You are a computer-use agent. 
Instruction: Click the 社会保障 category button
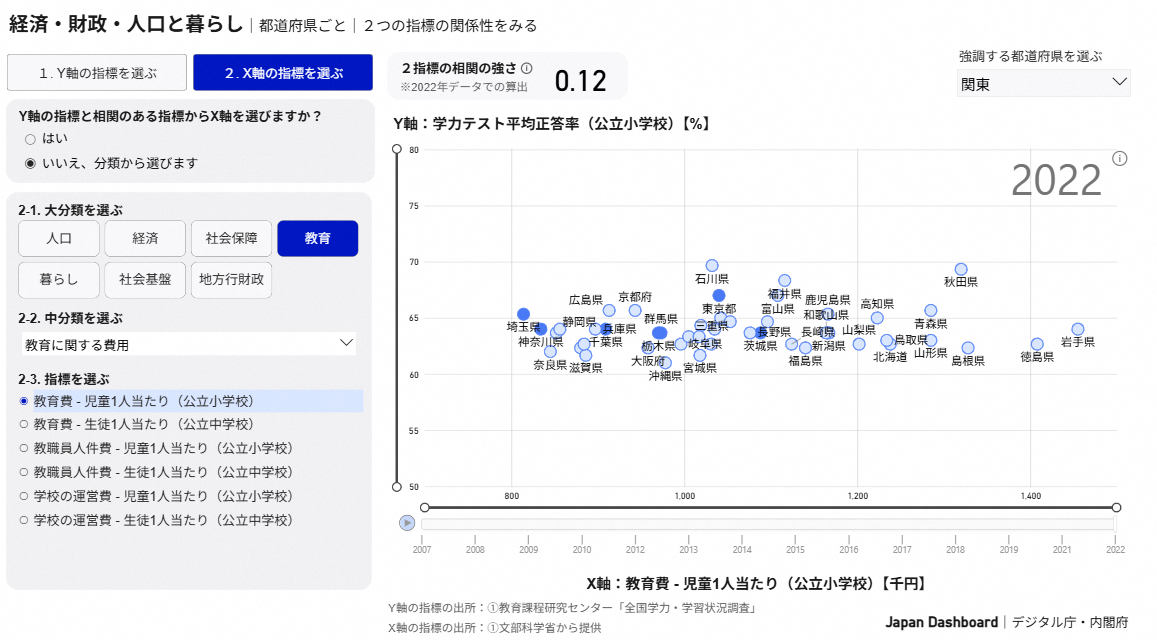pyautogui.click(x=230, y=238)
